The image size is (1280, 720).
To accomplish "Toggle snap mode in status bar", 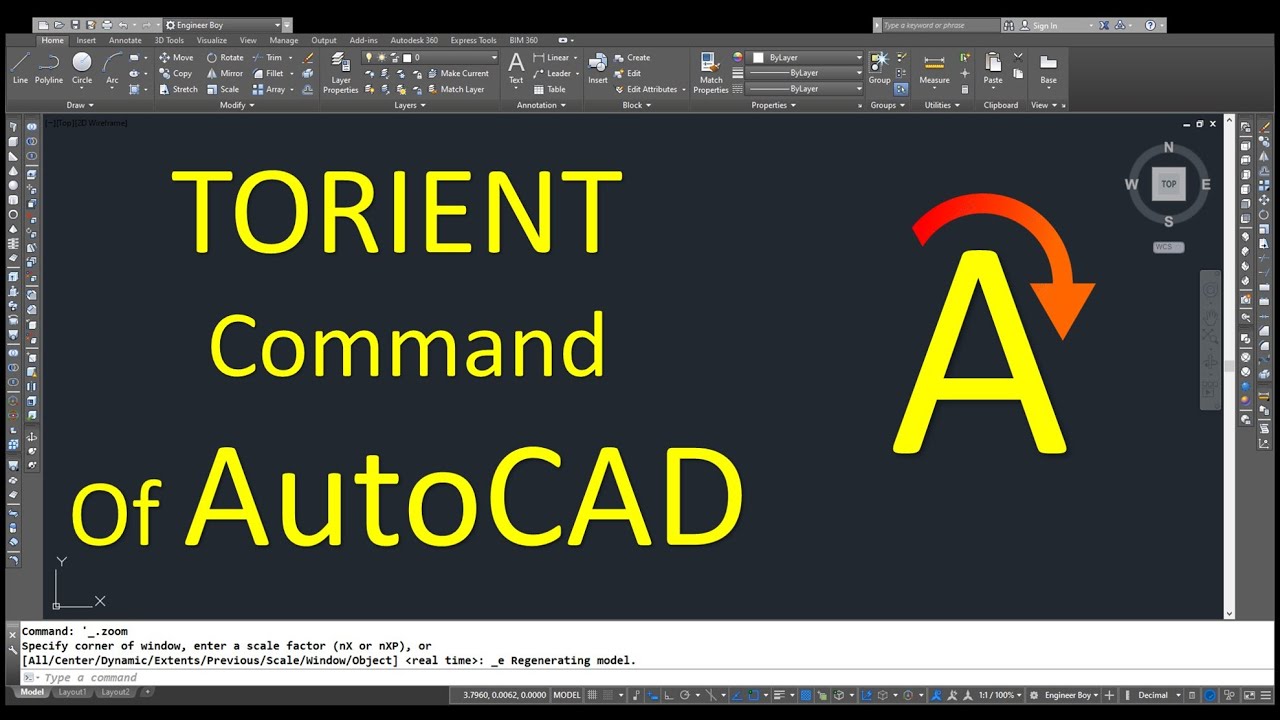I will click(x=607, y=695).
